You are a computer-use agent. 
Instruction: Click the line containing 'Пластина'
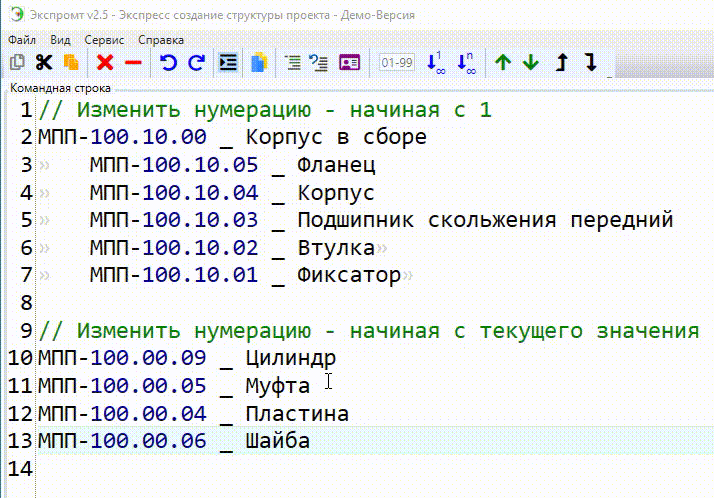[x=194, y=413]
